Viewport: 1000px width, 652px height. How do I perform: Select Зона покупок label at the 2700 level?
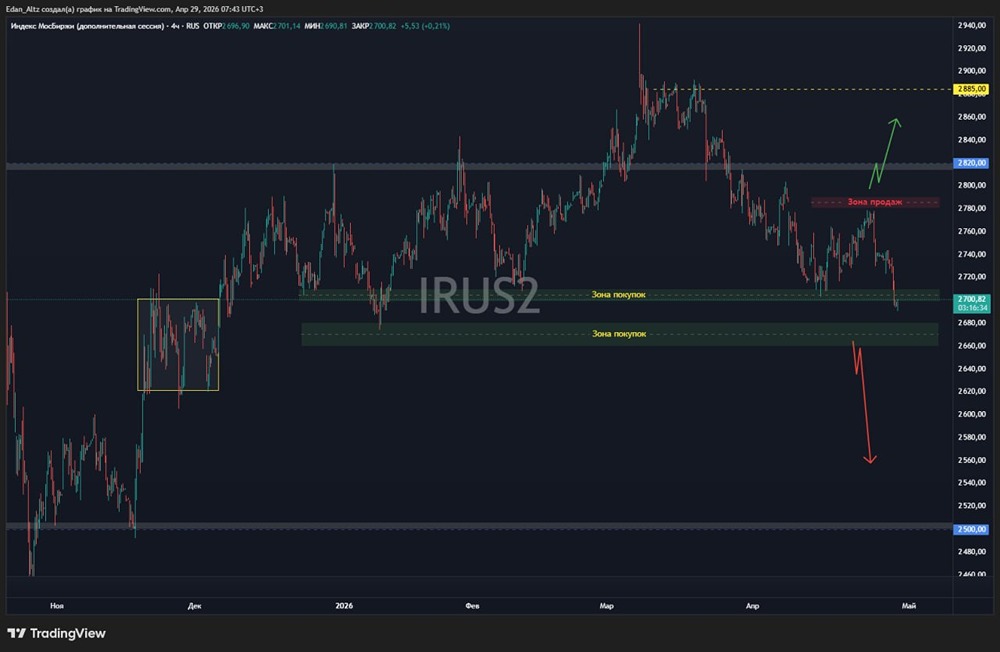tap(619, 295)
